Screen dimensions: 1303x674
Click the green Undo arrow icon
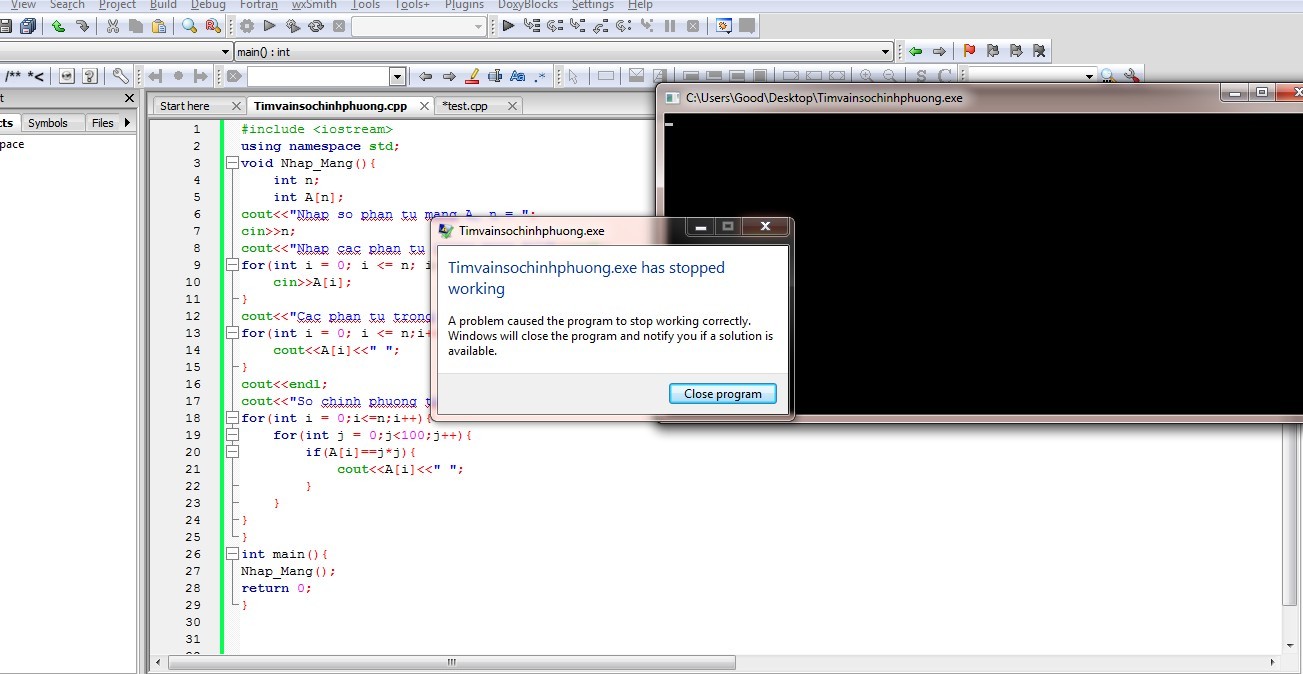[x=58, y=26]
